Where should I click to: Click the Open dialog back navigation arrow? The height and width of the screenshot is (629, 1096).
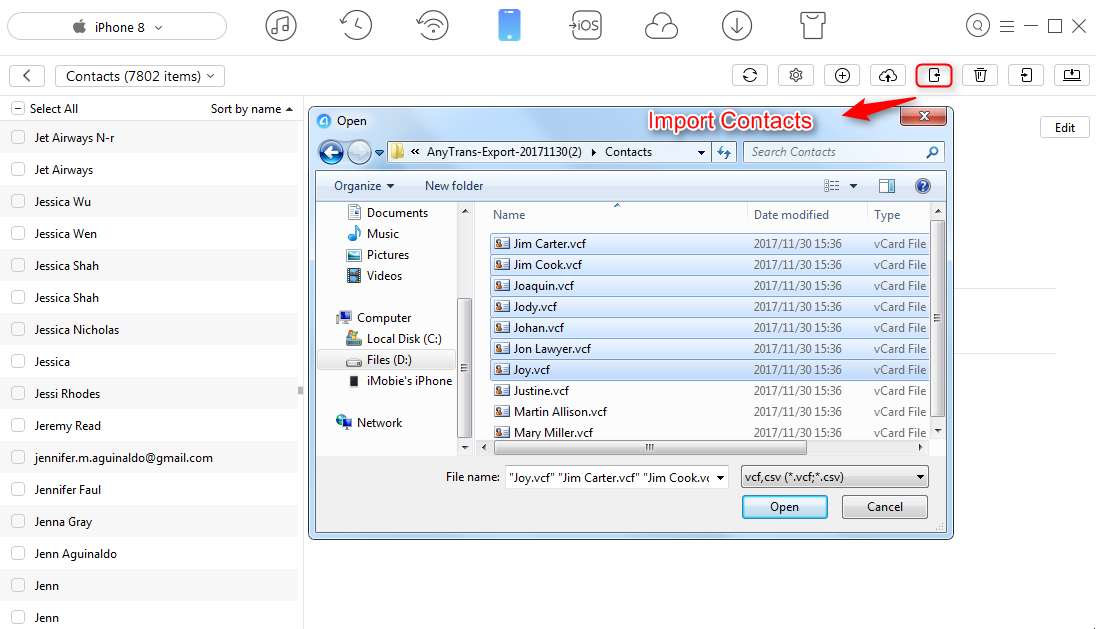click(x=331, y=152)
